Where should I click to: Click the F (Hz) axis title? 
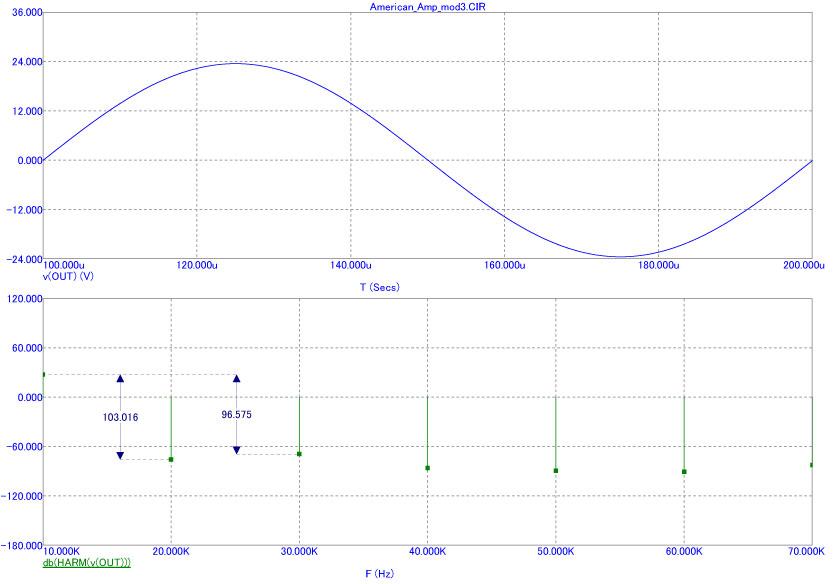tap(379, 573)
